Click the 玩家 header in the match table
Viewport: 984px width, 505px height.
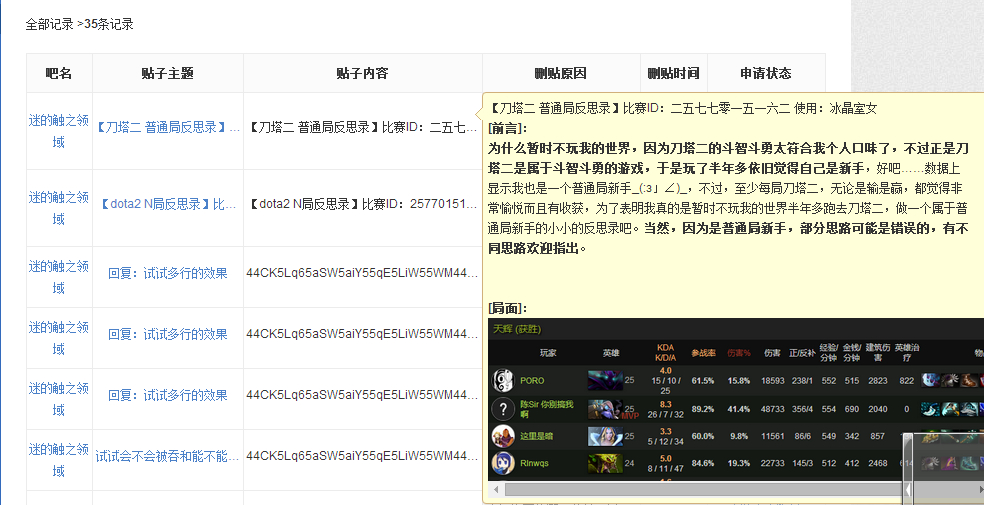tap(548, 353)
